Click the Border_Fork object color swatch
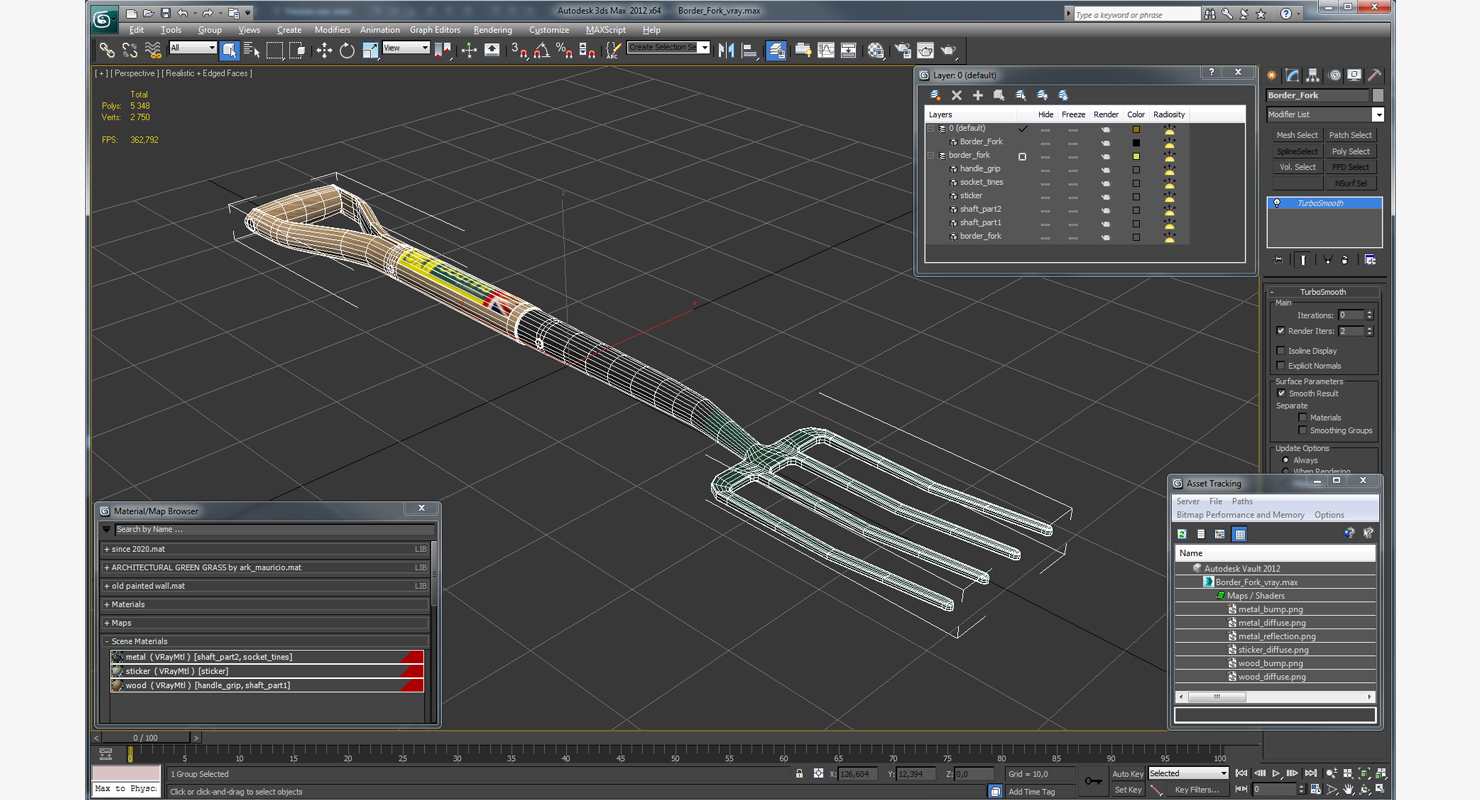Image resolution: width=1480 pixels, height=800 pixels. (1136, 143)
